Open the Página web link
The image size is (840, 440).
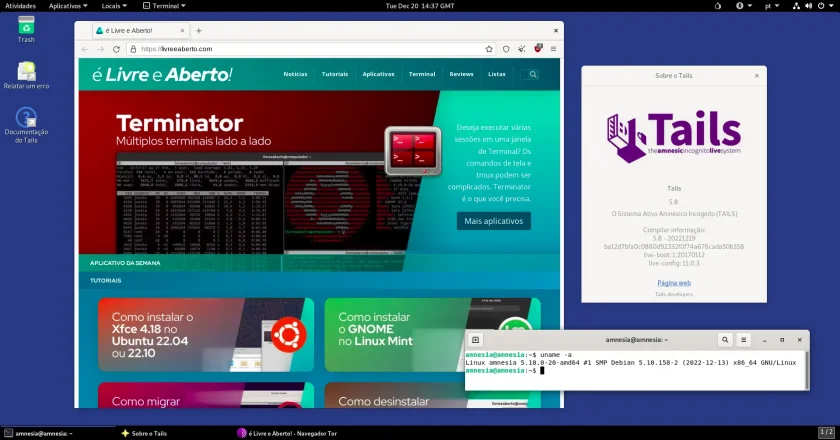click(x=674, y=283)
